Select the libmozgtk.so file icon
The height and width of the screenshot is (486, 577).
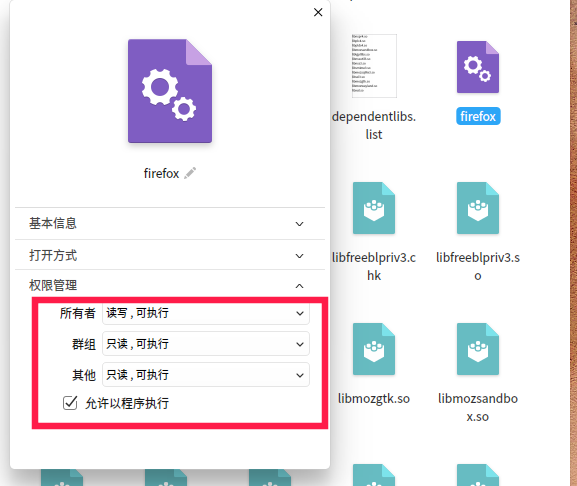[x=374, y=349]
